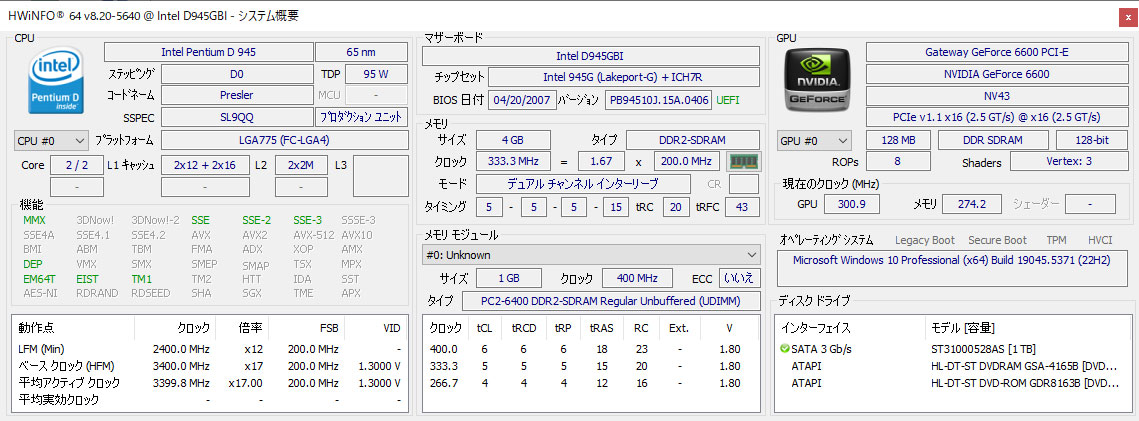Image resolution: width=1139 pixels, height=421 pixels.
Task: Select the HL-DT-ST DVDRAM GSA-4165B drive row
Action: click(x=954, y=366)
